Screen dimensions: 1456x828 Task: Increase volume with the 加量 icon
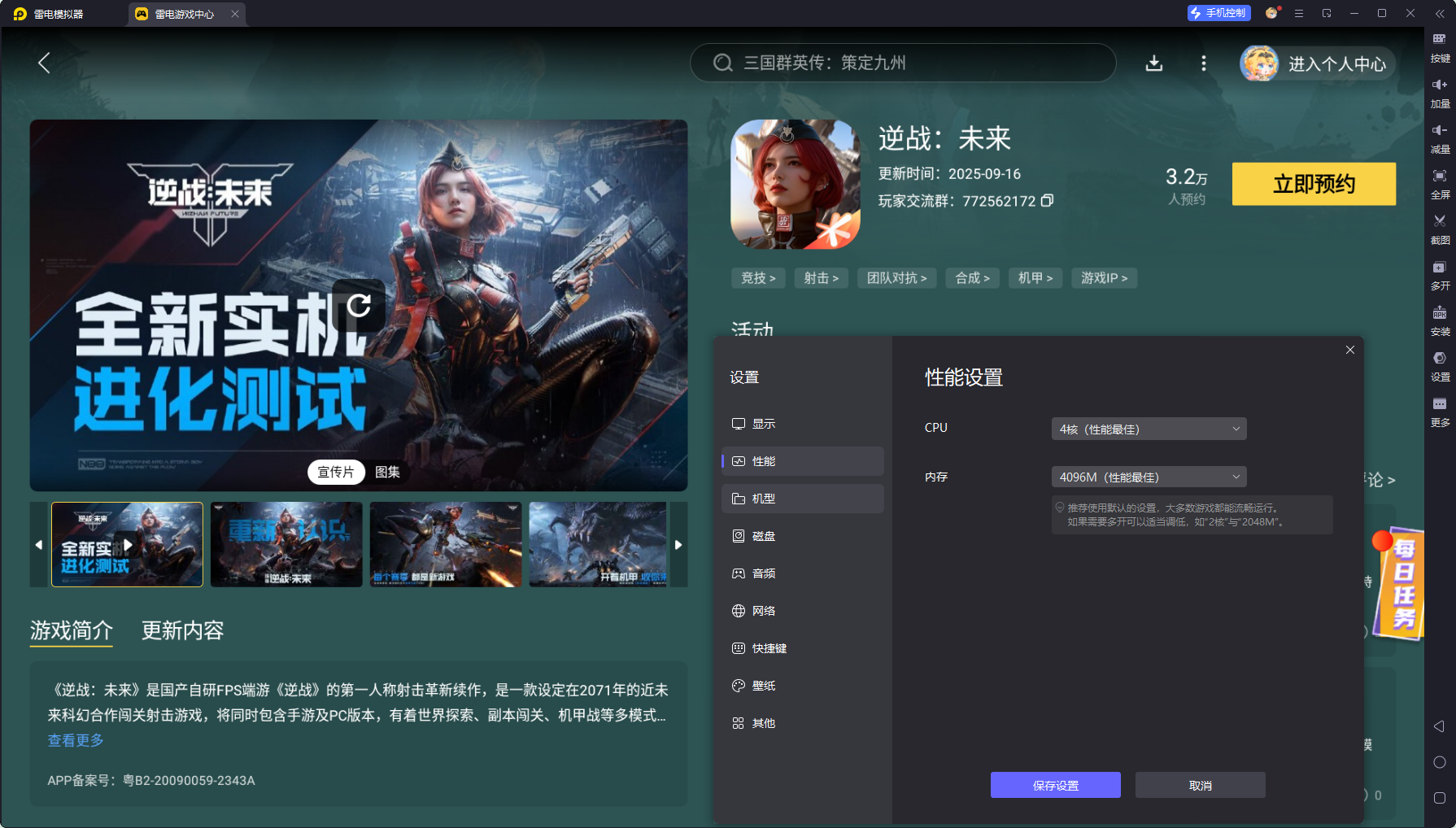coord(1440,94)
